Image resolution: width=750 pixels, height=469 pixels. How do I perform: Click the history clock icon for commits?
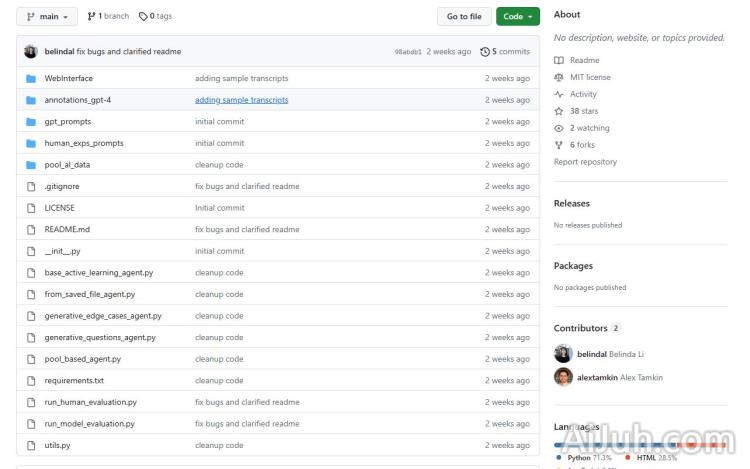point(485,51)
